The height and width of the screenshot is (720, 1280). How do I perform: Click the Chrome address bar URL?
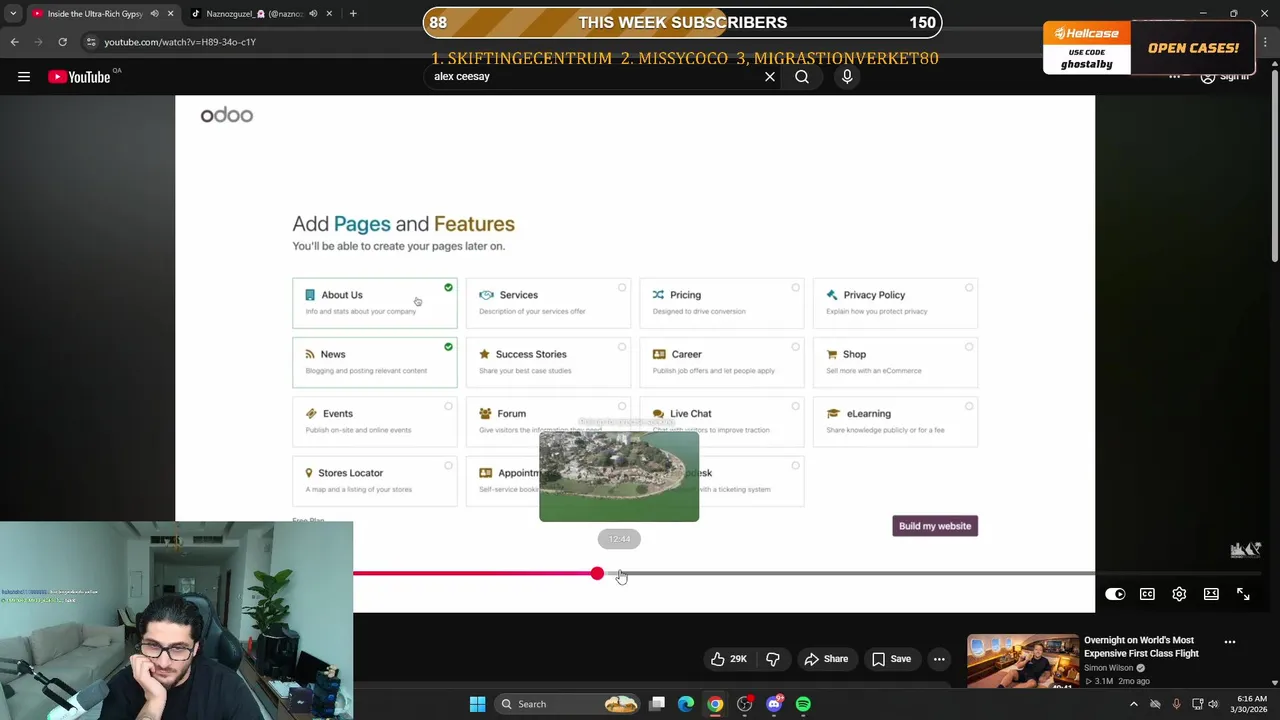click(x=180, y=42)
